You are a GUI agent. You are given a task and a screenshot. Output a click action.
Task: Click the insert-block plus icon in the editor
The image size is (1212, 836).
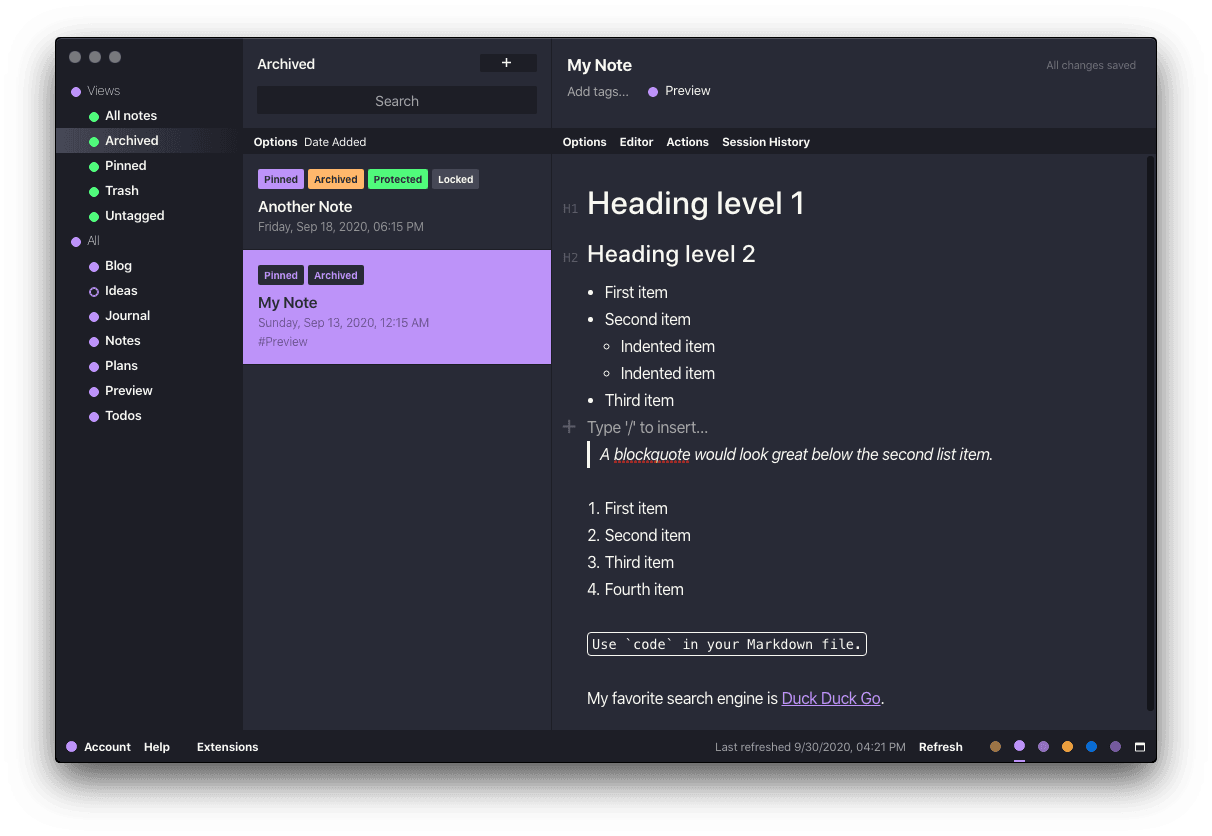pyautogui.click(x=569, y=427)
